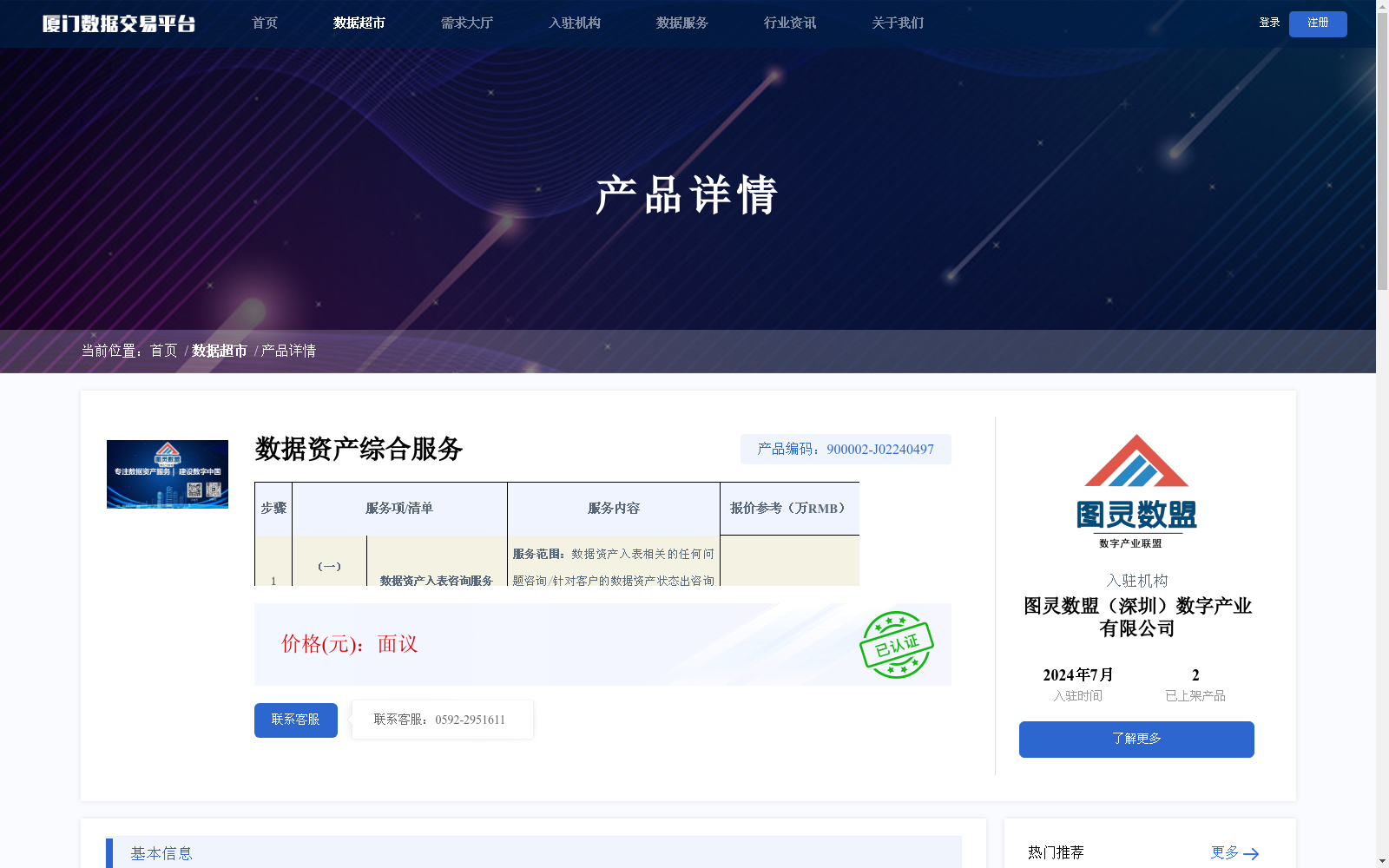The width and height of the screenshot is (1389, 868).
Task: Follow the 数据超市 breadcrumb link
Action: (220, 351)
